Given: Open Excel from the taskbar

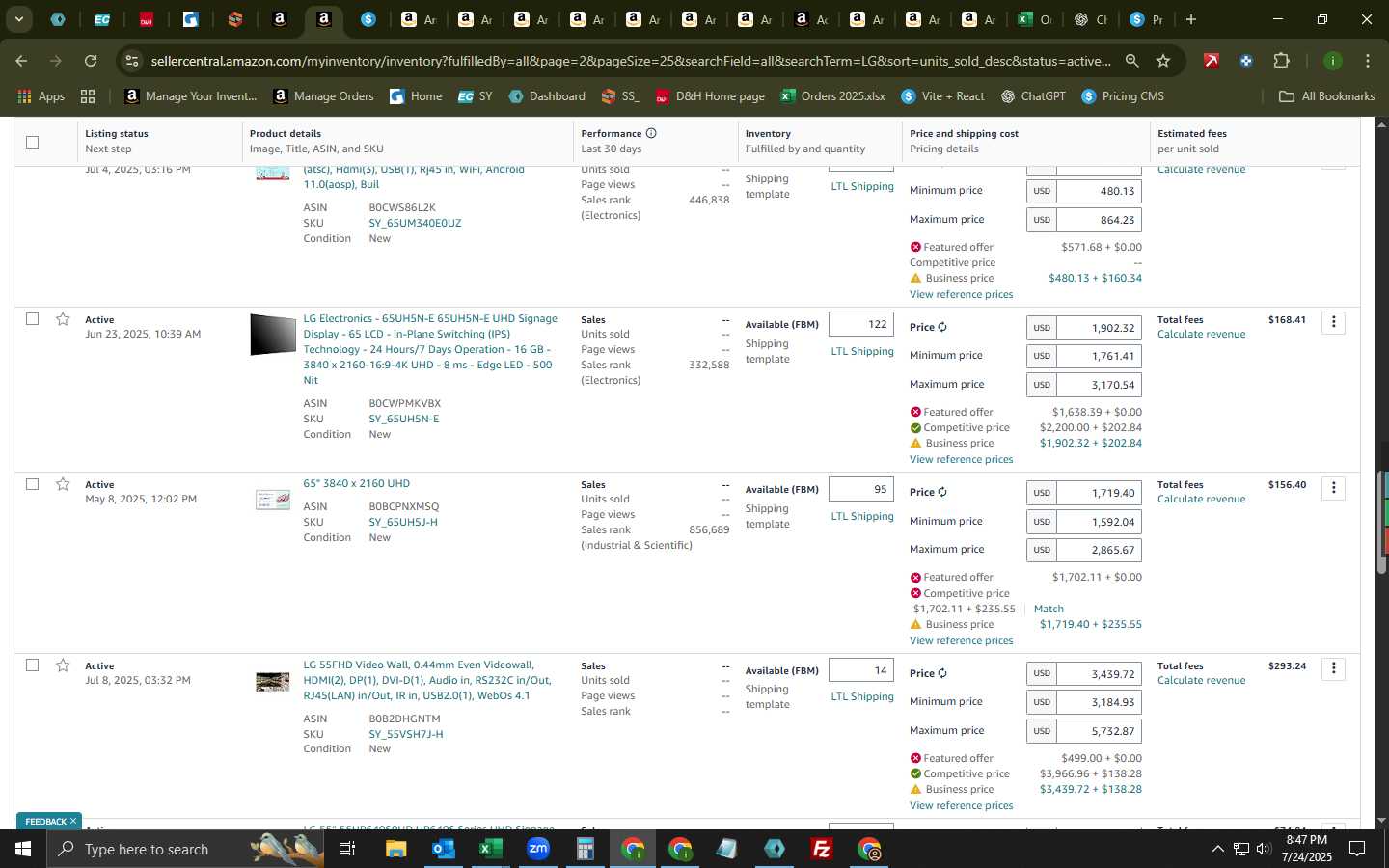Looking at the screenshot, I should coord(490,849).
